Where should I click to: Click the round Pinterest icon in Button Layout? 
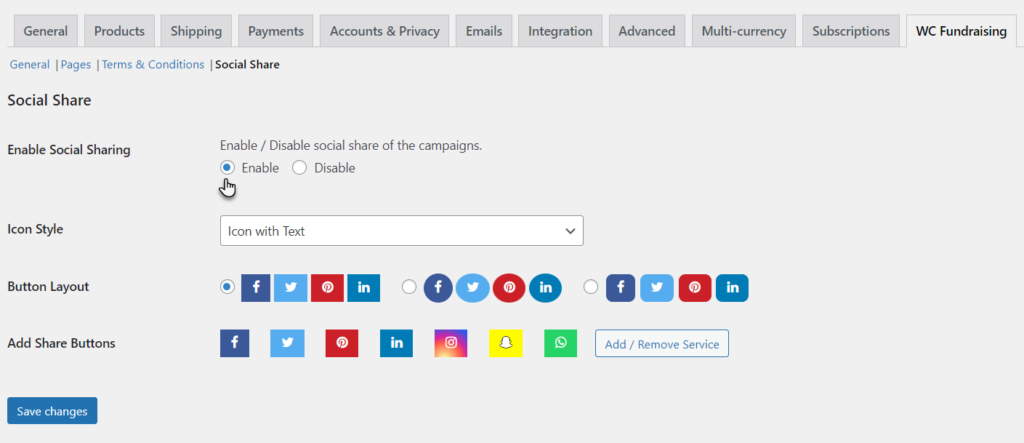[x=509, y=287]
